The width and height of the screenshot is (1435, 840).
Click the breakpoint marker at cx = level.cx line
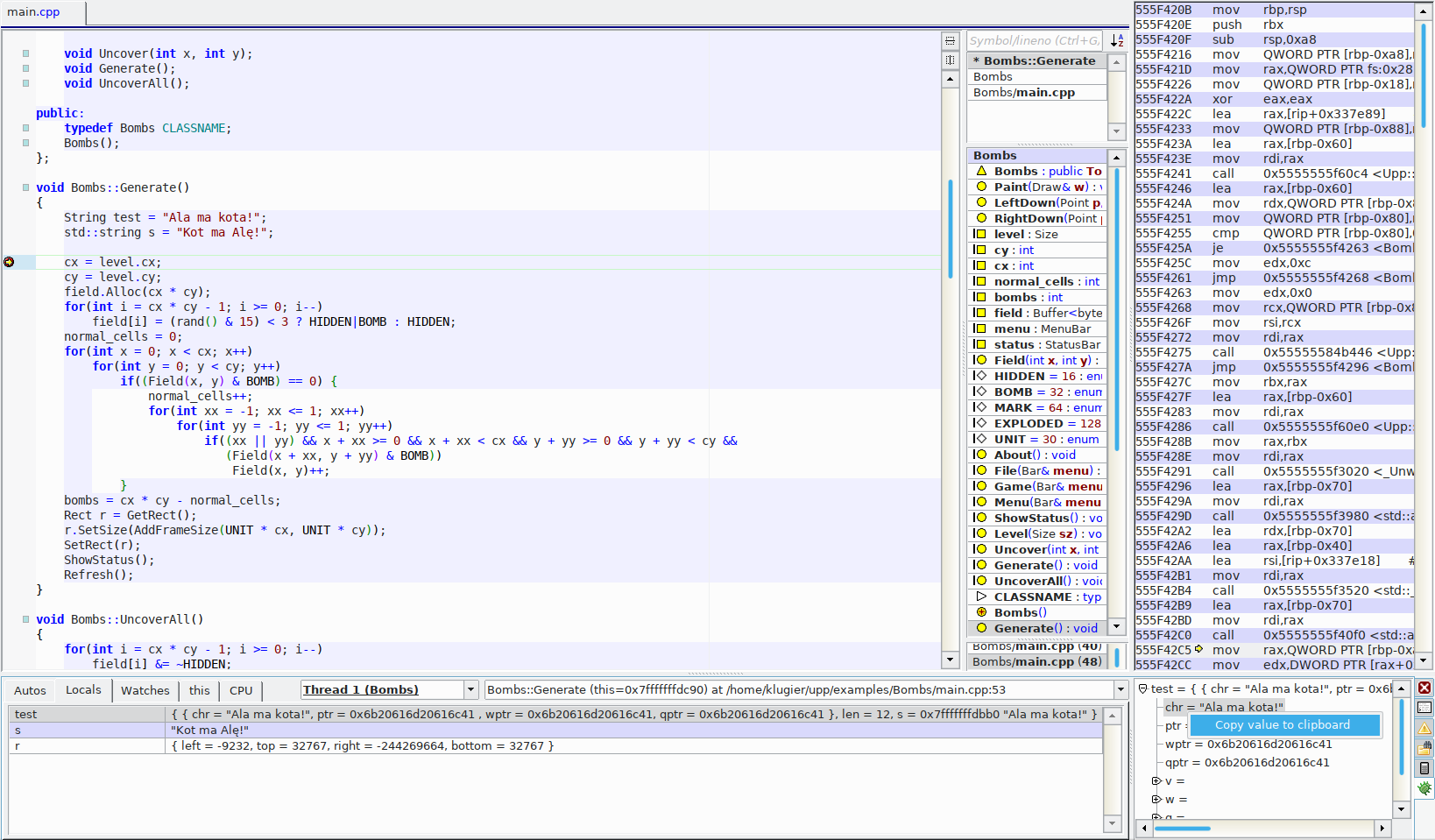(9, 262)
